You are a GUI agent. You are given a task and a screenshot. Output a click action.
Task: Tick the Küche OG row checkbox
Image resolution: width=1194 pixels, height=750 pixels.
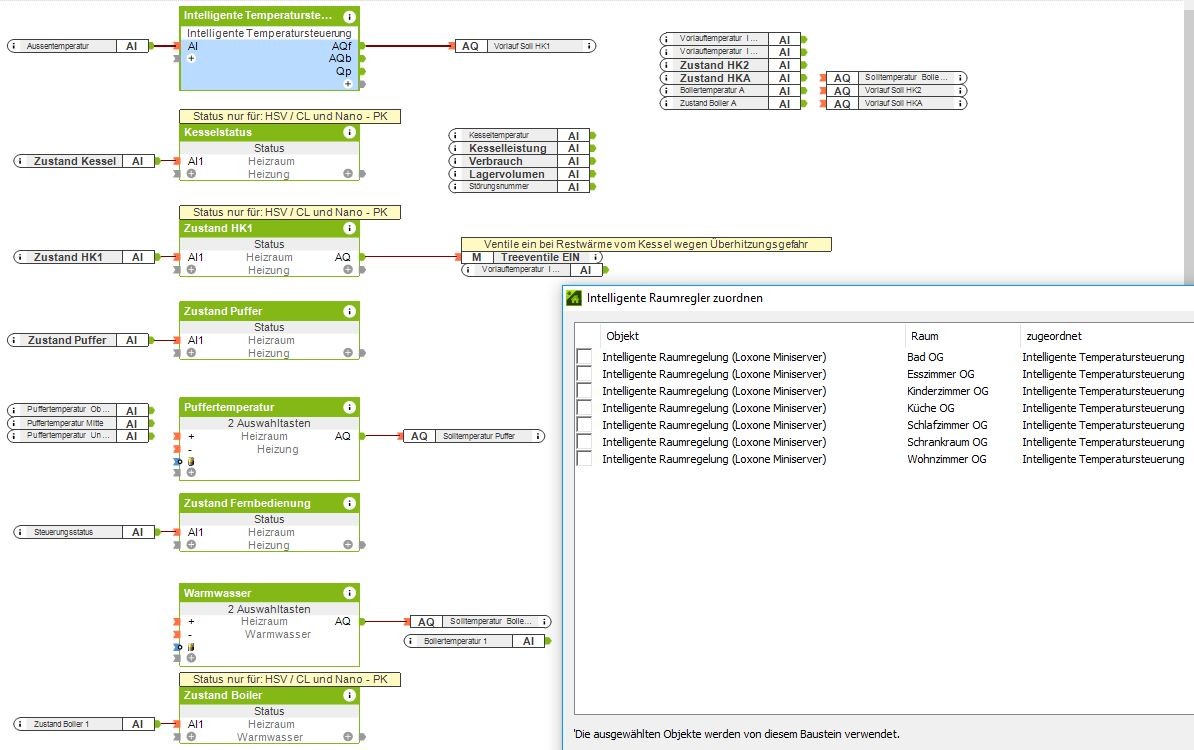point(584,408)
